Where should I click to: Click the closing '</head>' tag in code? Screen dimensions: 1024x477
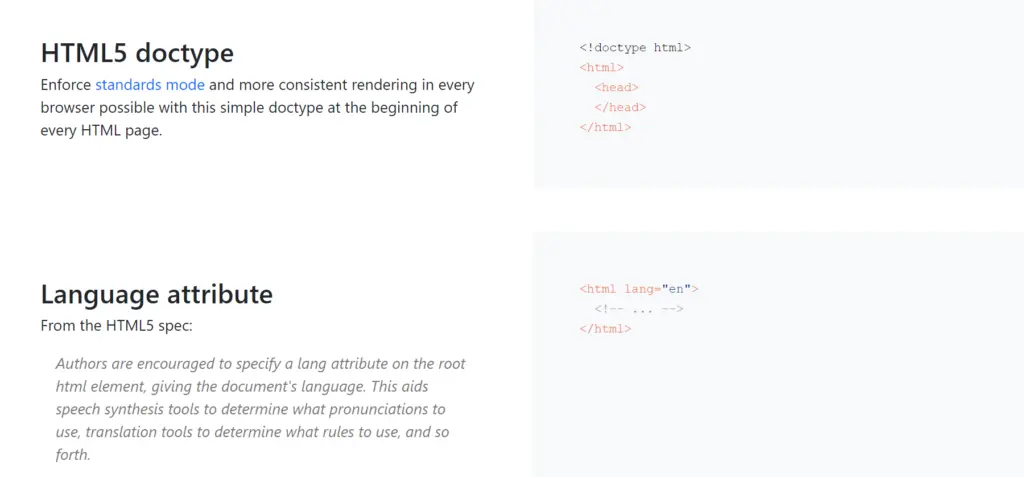[620, 107]
